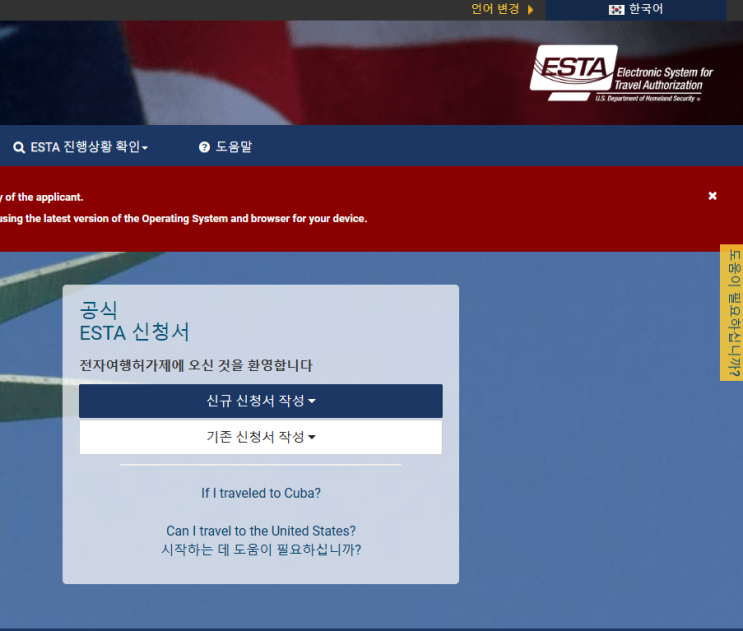Click the search magnifier icon
This screenshot has width=743, height=631.
pyautogui.click(x=19, y=148)
